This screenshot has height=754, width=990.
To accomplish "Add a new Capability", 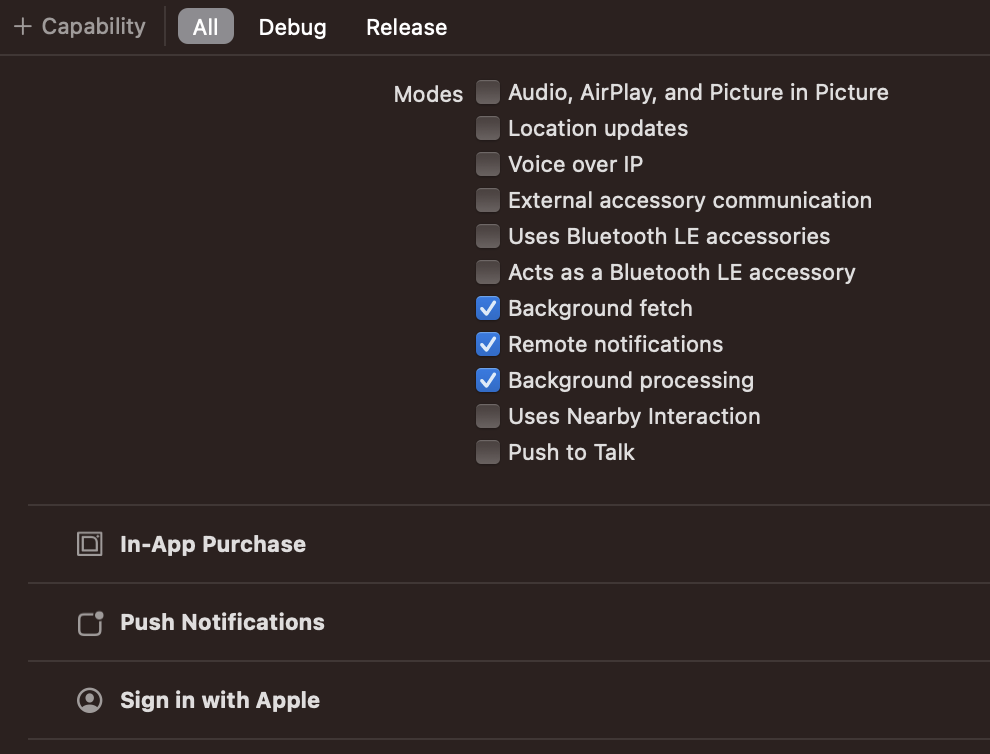I will click(x=80, y=27).
